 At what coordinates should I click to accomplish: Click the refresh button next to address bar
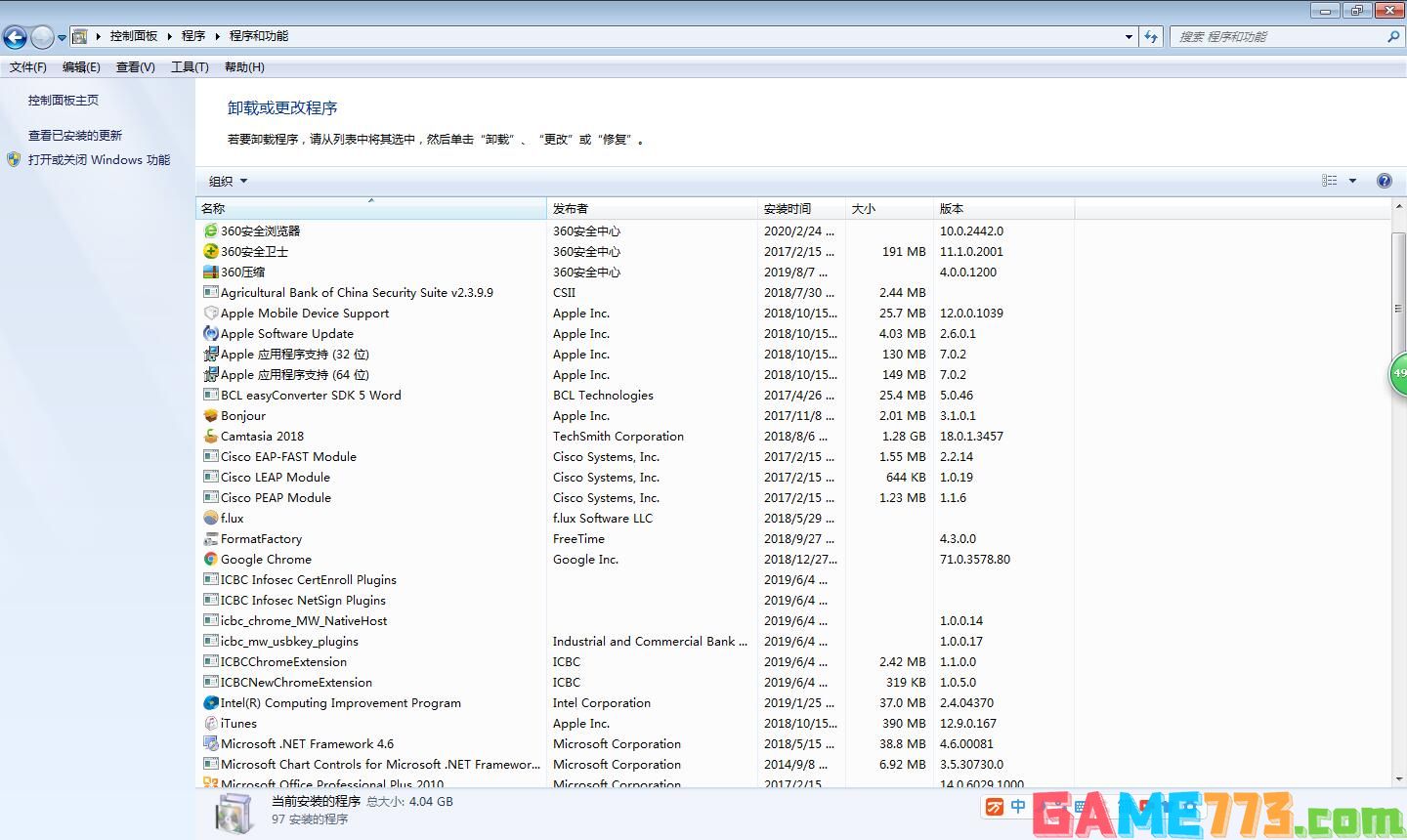click(1151, 36)
